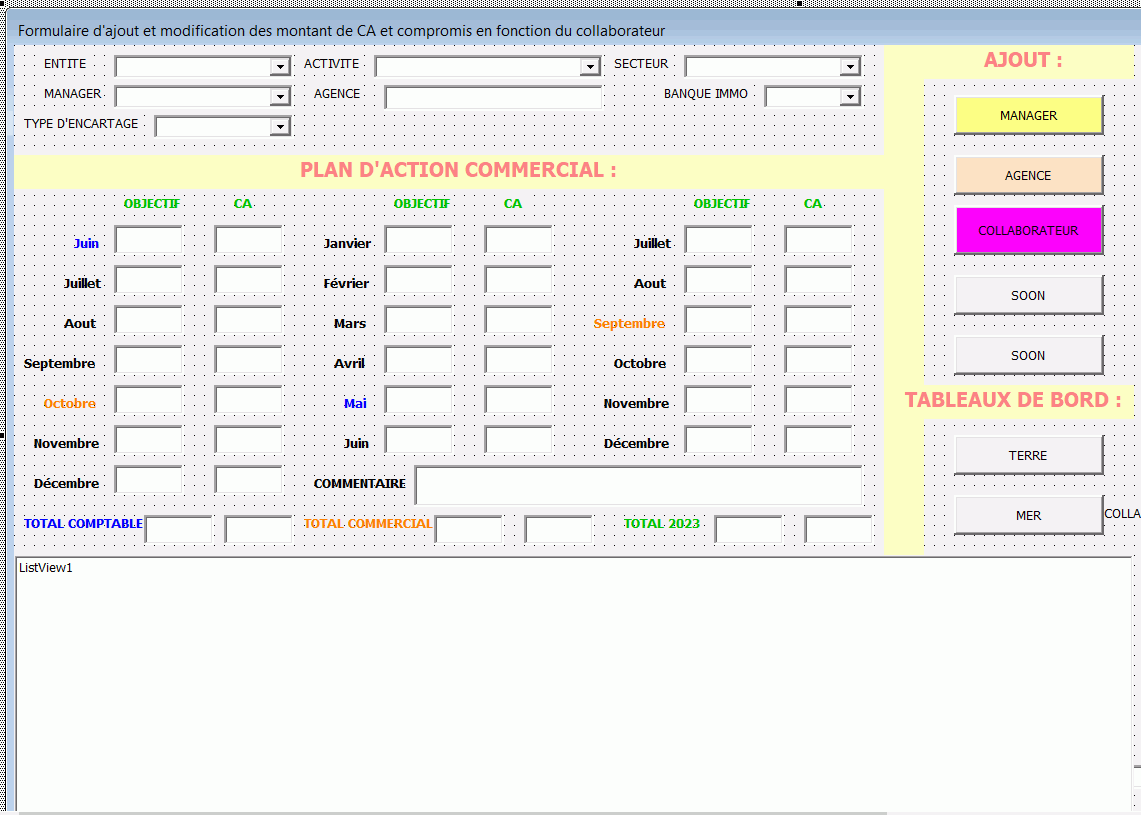Viewport: 1141px width, 815px height.
Task: Click the partially visible COLLA label
Action: pyautogui.click(x=1122, y=514)
